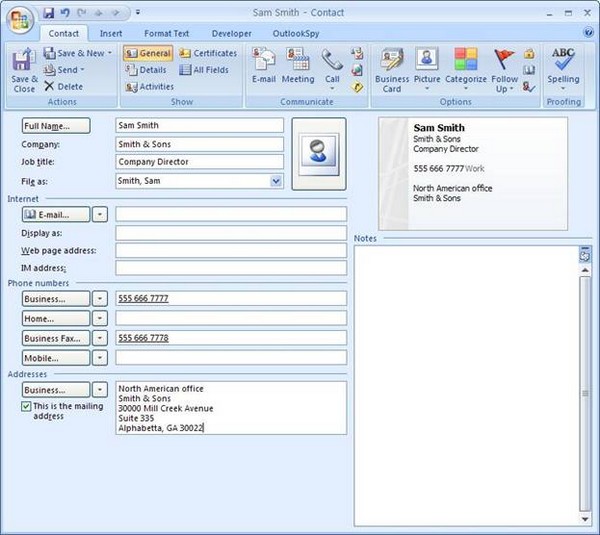Open the OutlookSpy tab

tap(296, 34)
